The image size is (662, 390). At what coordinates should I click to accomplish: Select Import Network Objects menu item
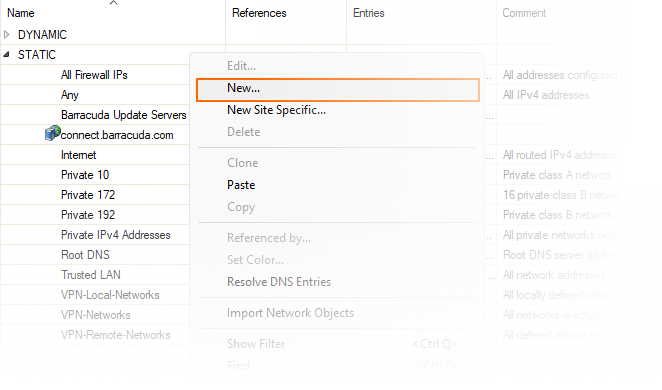[290, 313]
